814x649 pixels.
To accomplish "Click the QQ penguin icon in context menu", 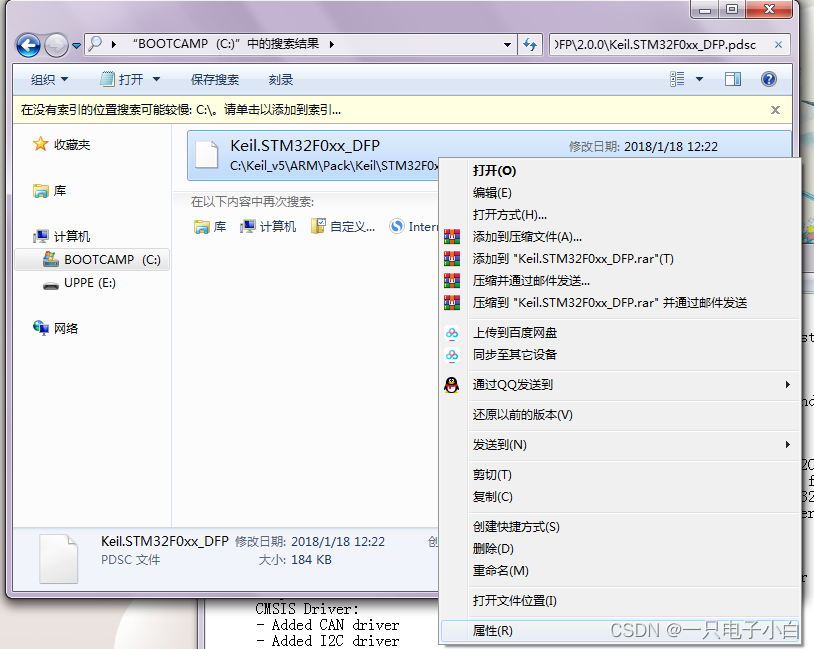I will click(452, 385).
